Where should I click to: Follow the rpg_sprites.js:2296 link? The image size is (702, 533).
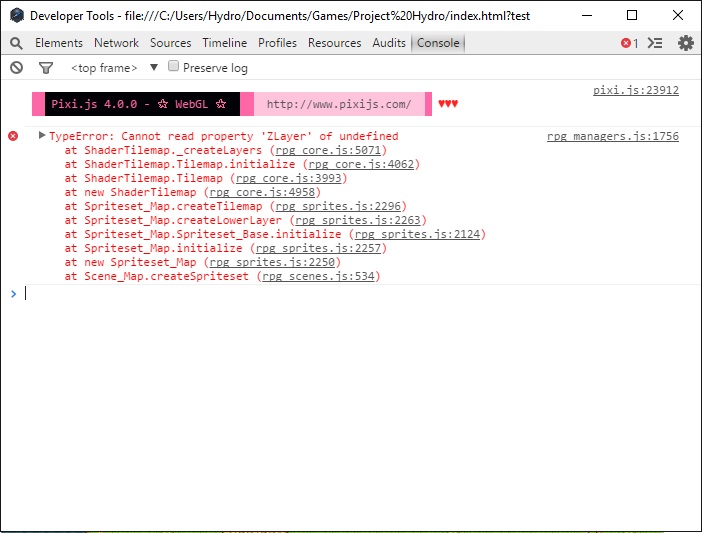coord(338,206)
